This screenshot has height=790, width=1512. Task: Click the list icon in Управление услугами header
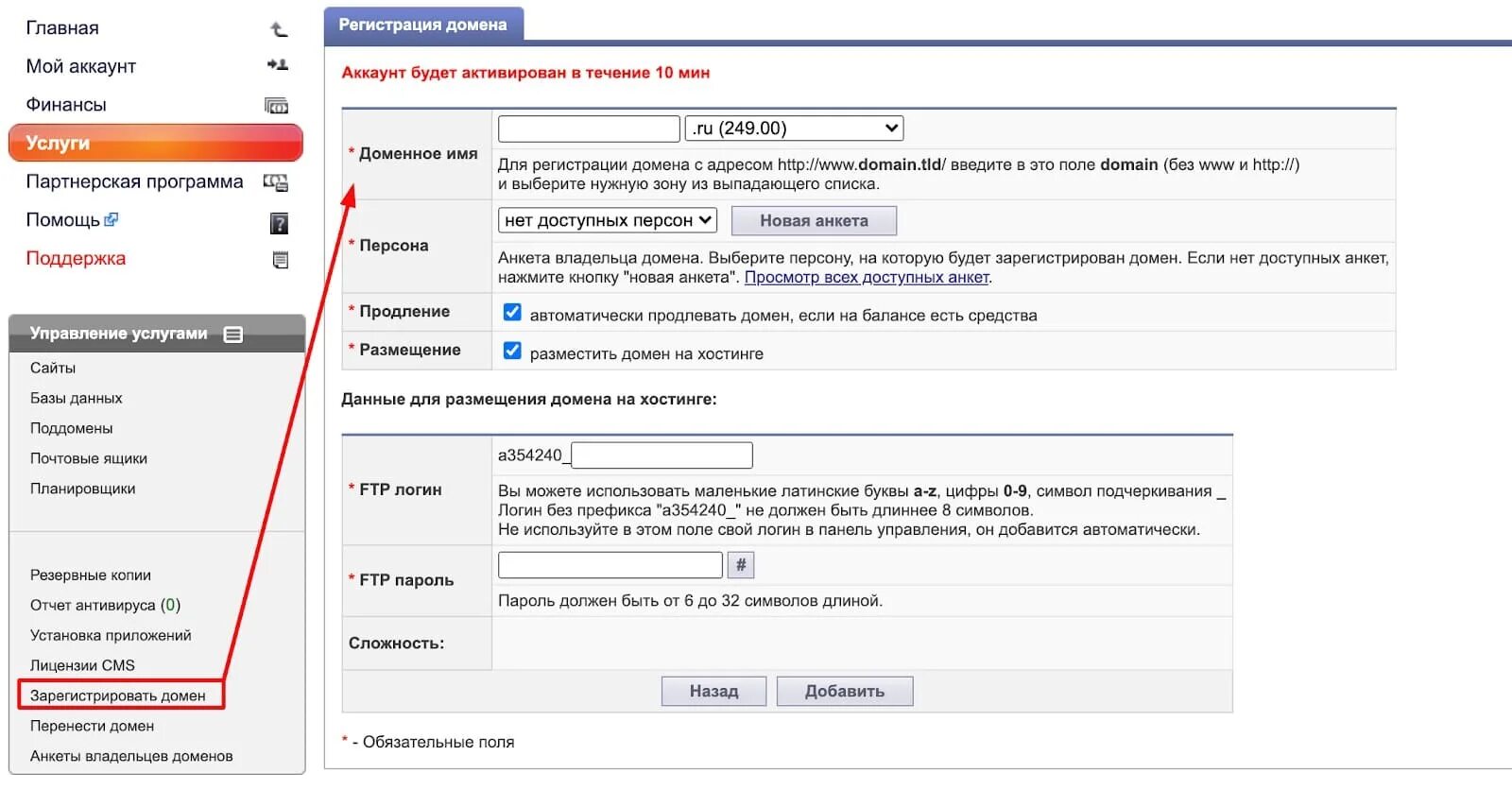point(233,334)
